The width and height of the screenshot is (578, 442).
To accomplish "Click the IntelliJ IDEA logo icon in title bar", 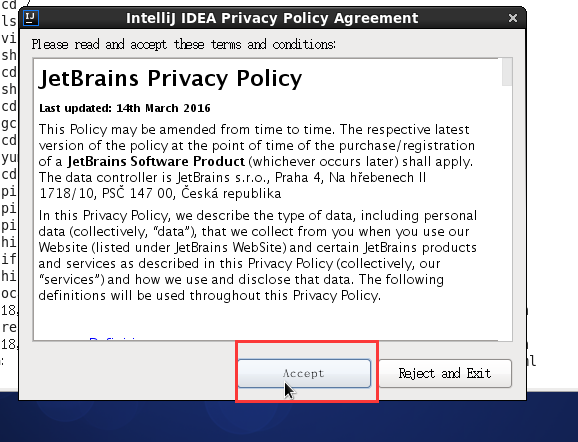I will click(x=31, y=18).
